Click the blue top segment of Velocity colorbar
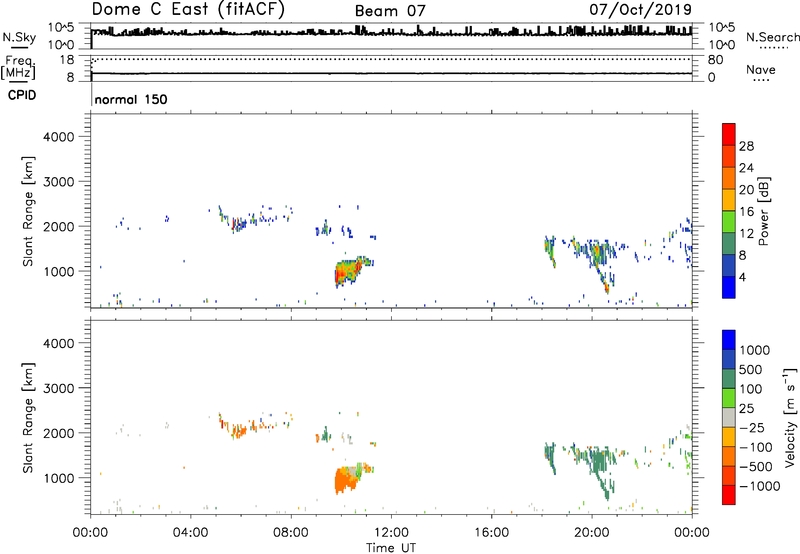The height and width of the screenshot is (554, 800). click(729, 340)
